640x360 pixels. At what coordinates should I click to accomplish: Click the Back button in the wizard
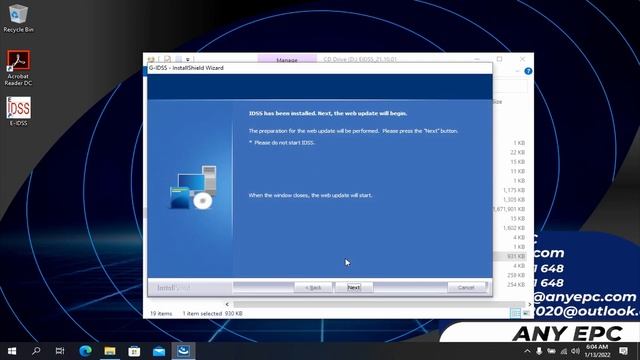coord(313,287)
